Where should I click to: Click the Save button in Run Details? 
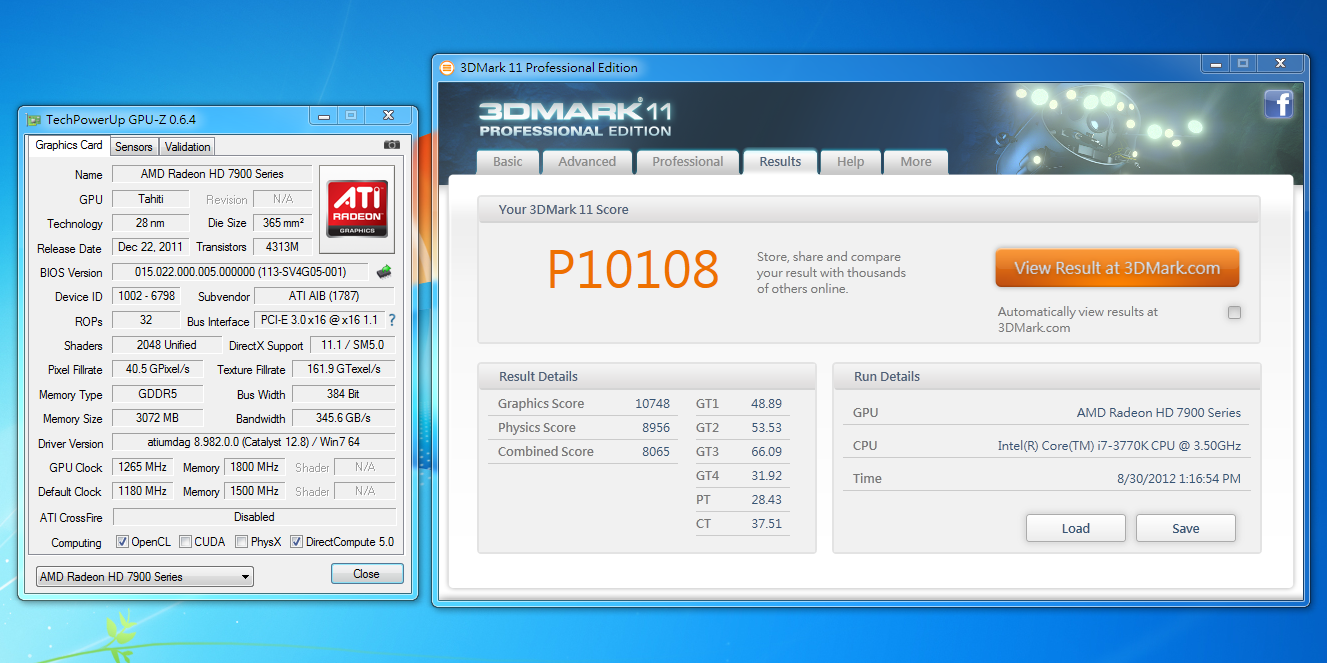coord(1186,528)
